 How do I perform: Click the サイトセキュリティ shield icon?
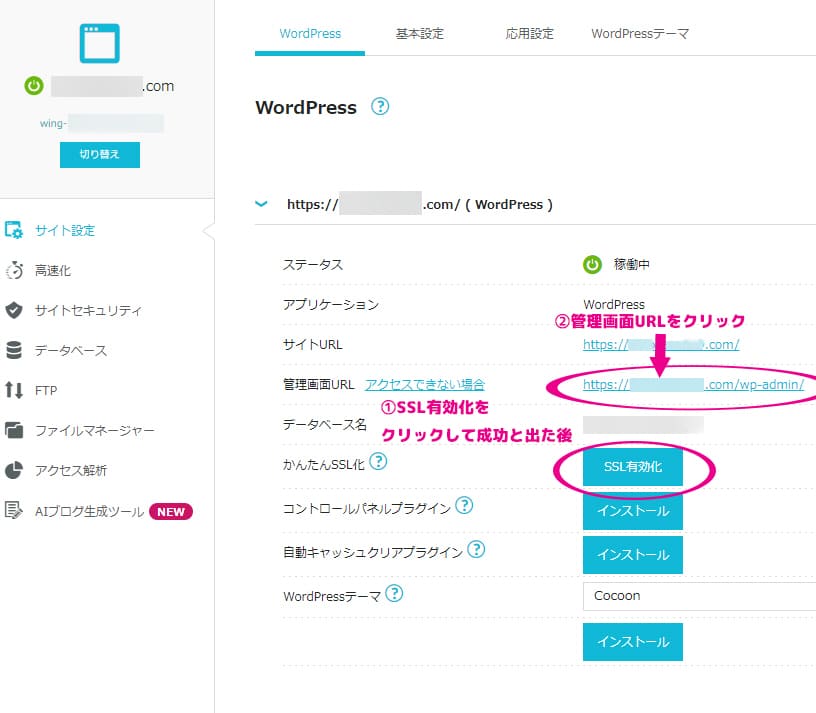(14, 310)
